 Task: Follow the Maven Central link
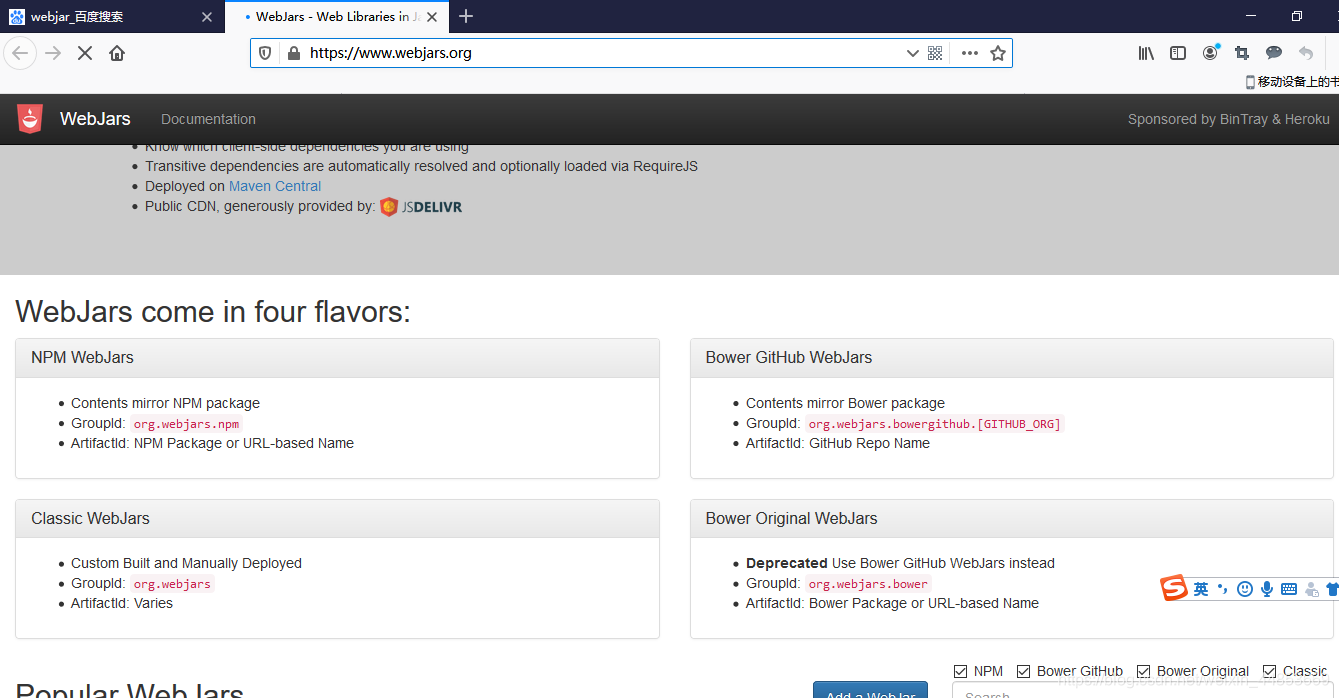(275, 186)
